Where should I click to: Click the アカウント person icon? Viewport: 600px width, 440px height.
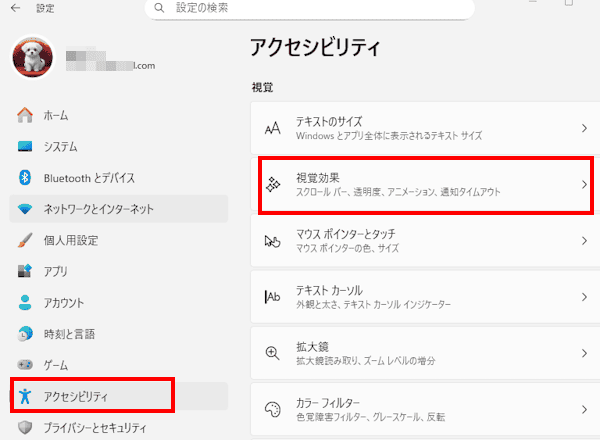coord(25,302)
